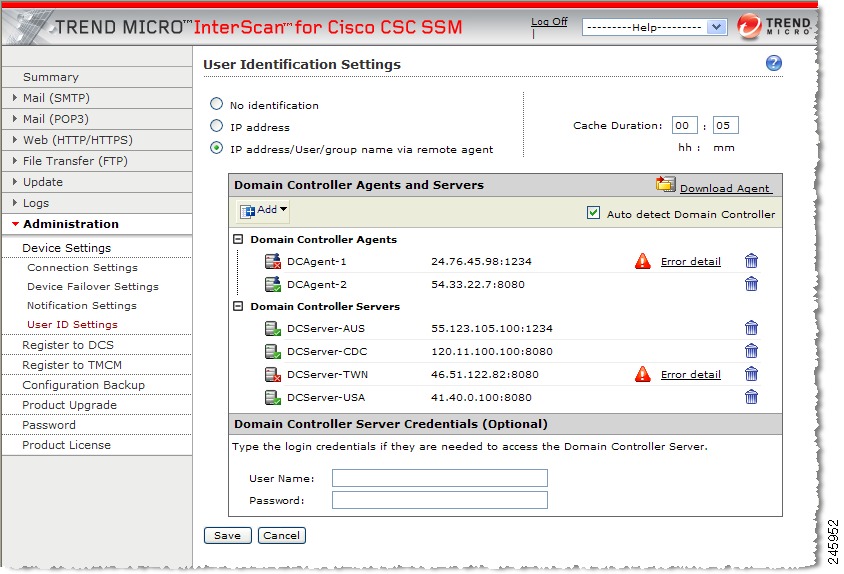Click the Log Off link

click(549, 22)
